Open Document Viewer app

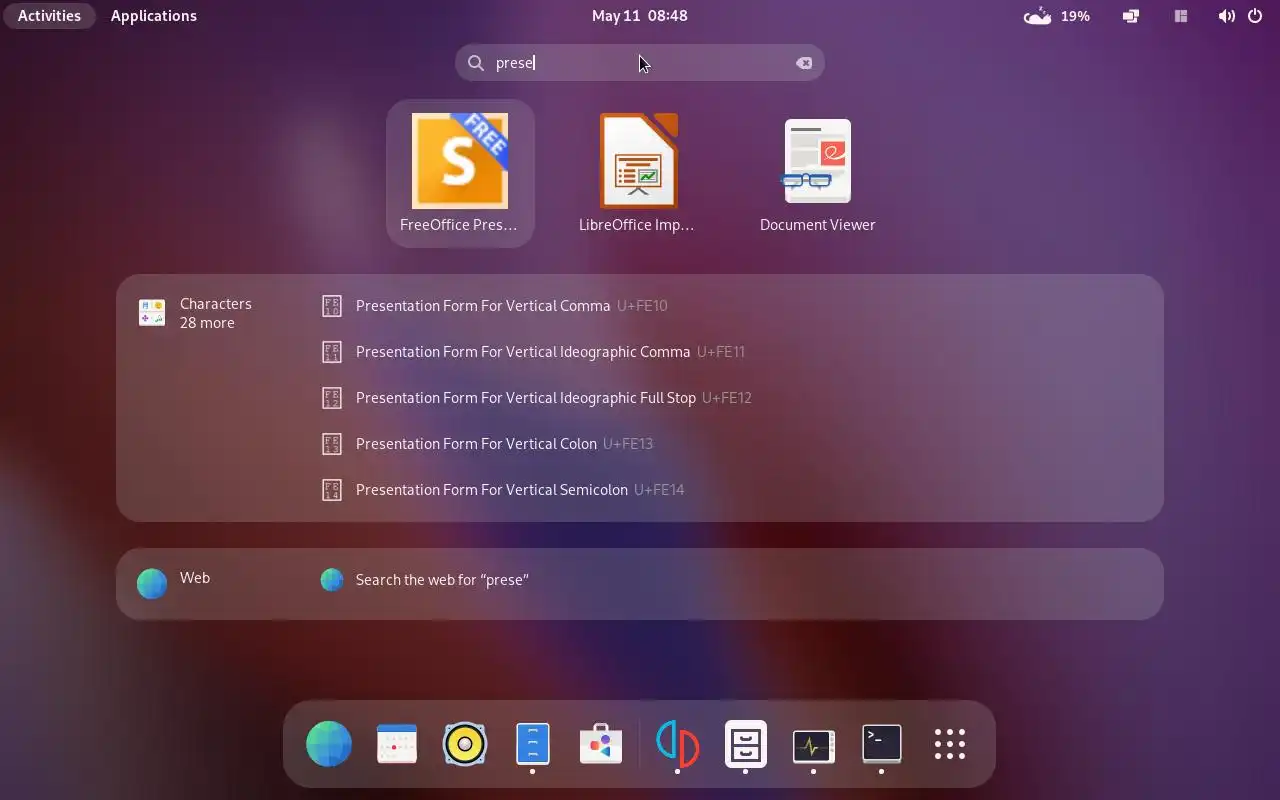point(817,173)
